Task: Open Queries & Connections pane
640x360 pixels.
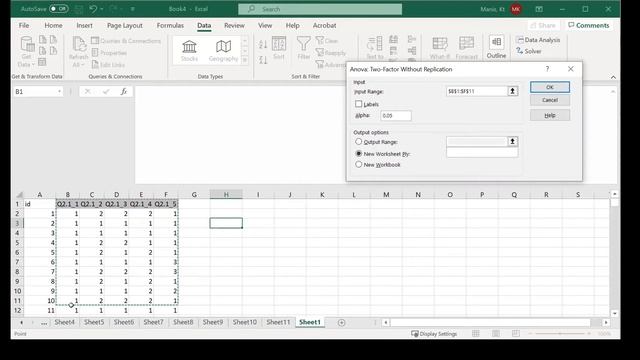Action: pos(126,40)
